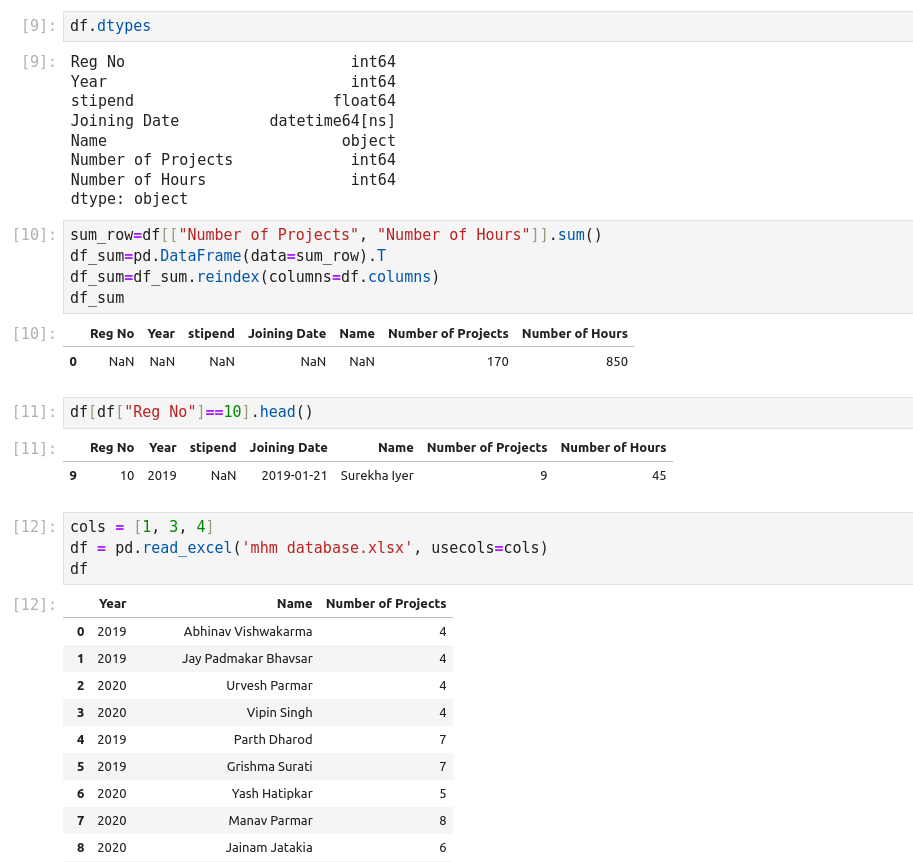Viewport: 913px width, 862px height.
Task: Select Surekha Iyer in the output table
Action: (x=376, y=476)
